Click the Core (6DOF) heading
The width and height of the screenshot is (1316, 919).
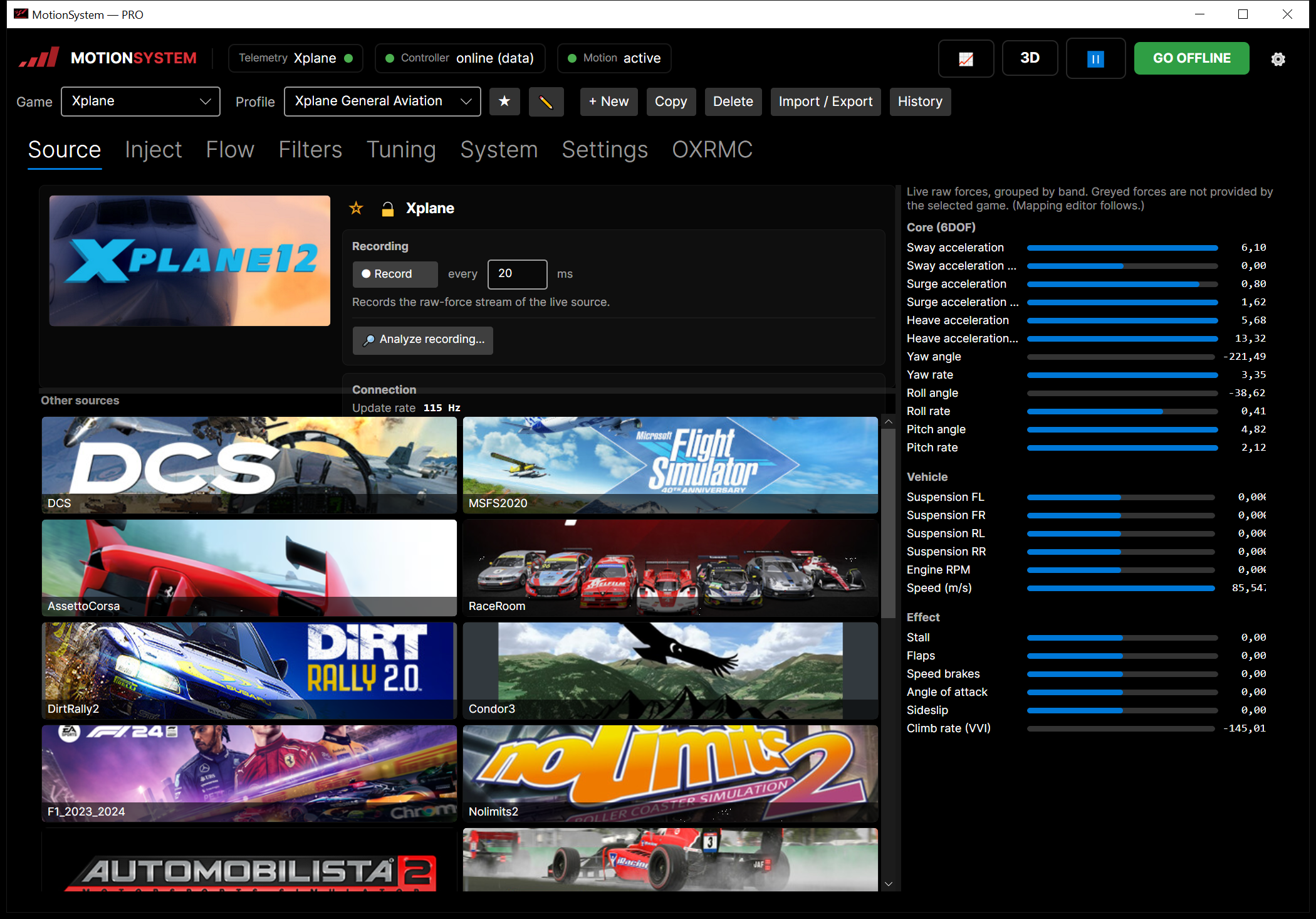[941, 228]
